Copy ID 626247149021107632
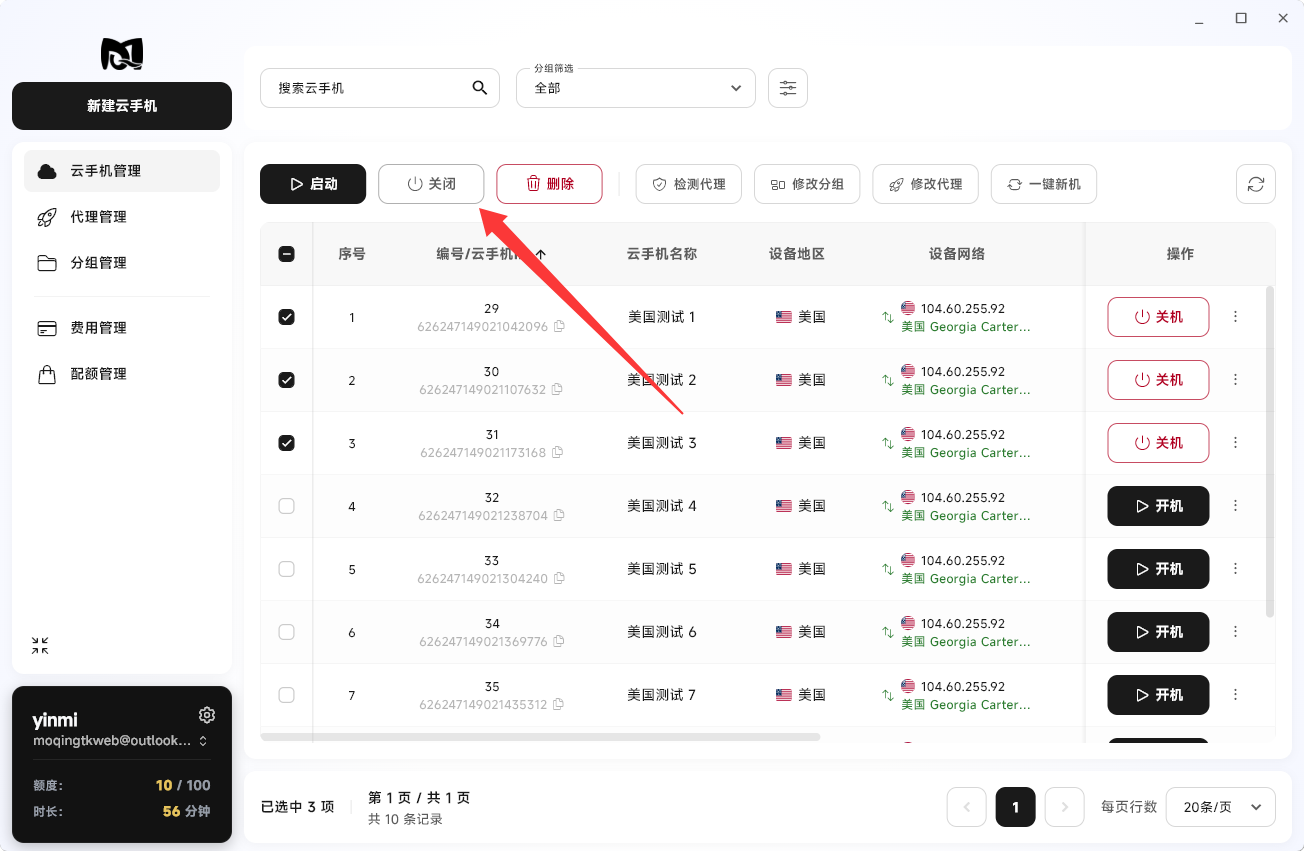1304x851 pixels. point(557,389)
